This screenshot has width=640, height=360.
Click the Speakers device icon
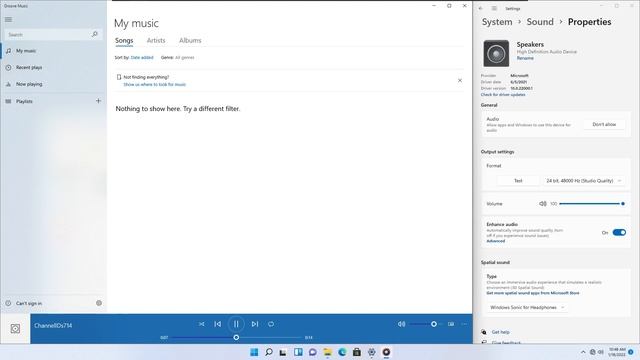pos(496,53)
